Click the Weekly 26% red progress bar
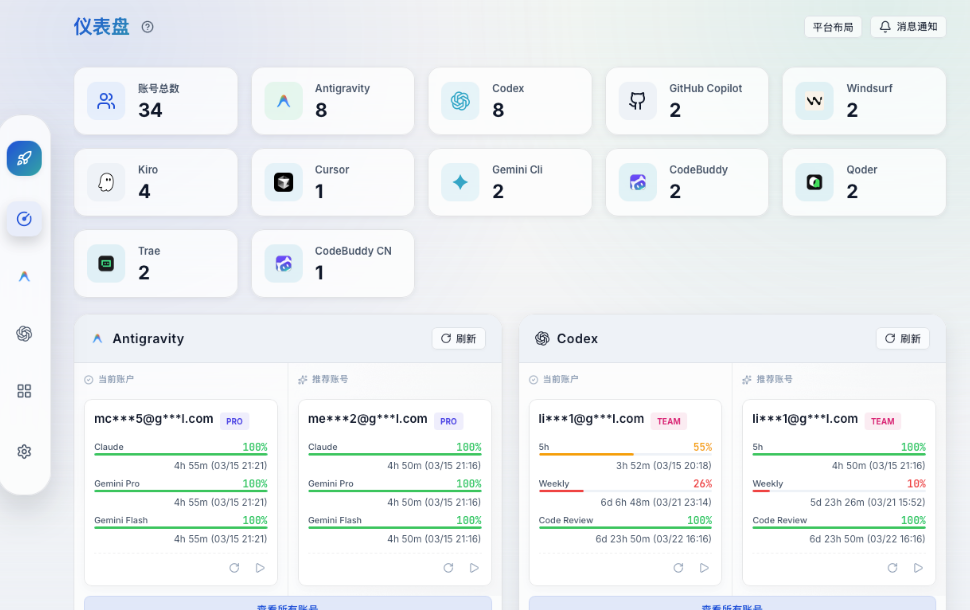 tap(625, 491)
